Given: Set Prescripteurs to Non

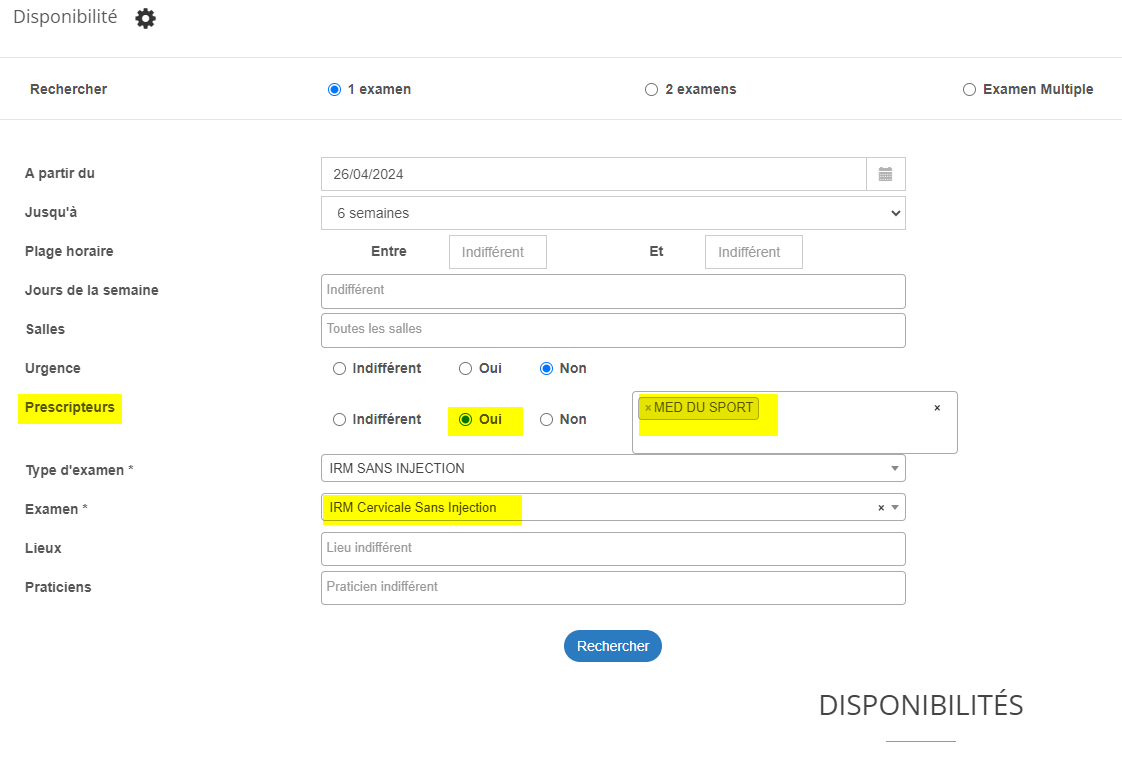Looking at the screenshot, I should click(546, 419).
